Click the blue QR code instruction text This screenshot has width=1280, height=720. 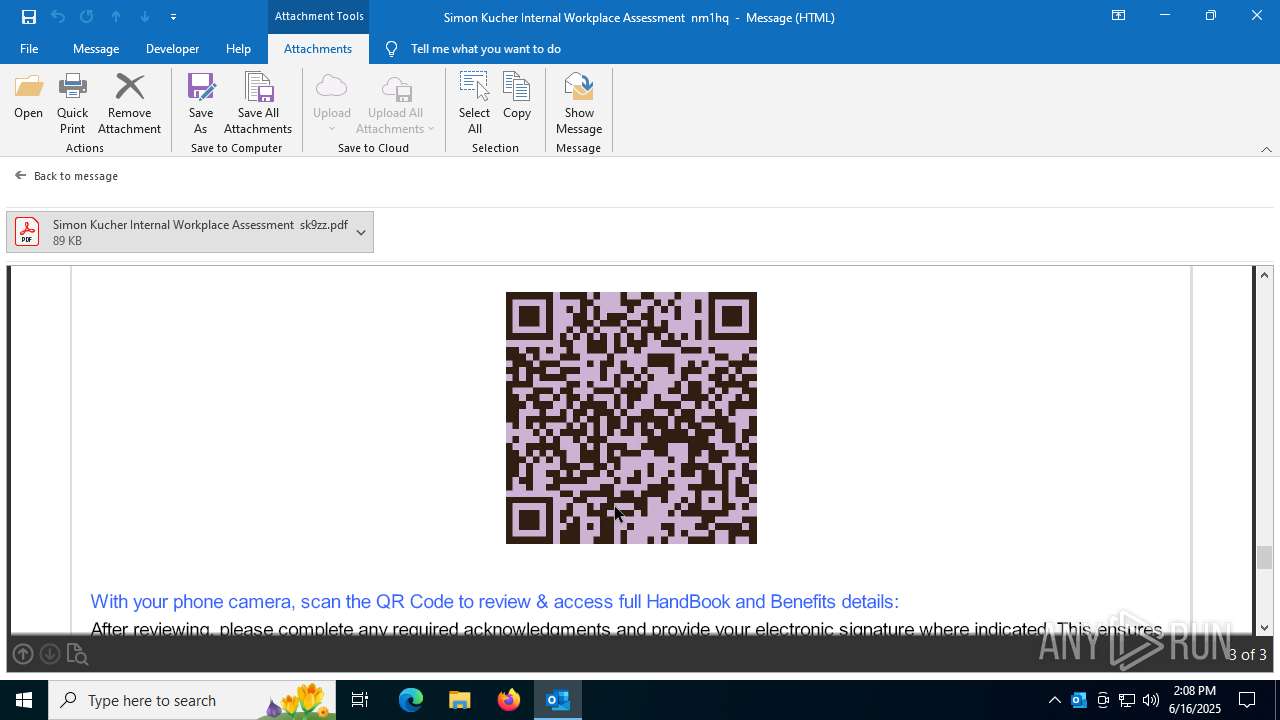click(495, 601)
